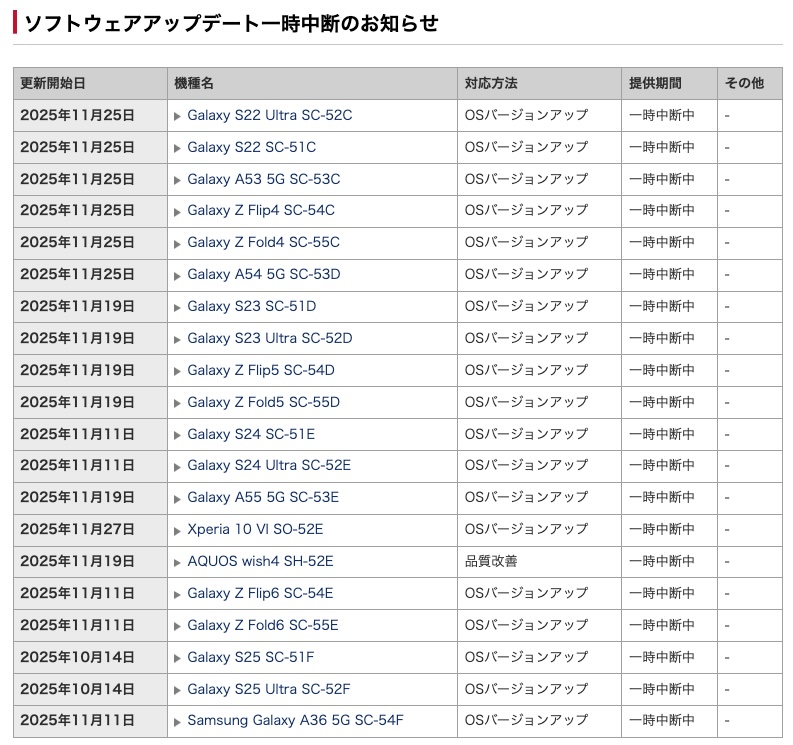This screenshot has height=745, width=793.
Task: Open the Xperia 10 VI SO-52E link
Action: [255, 529]
